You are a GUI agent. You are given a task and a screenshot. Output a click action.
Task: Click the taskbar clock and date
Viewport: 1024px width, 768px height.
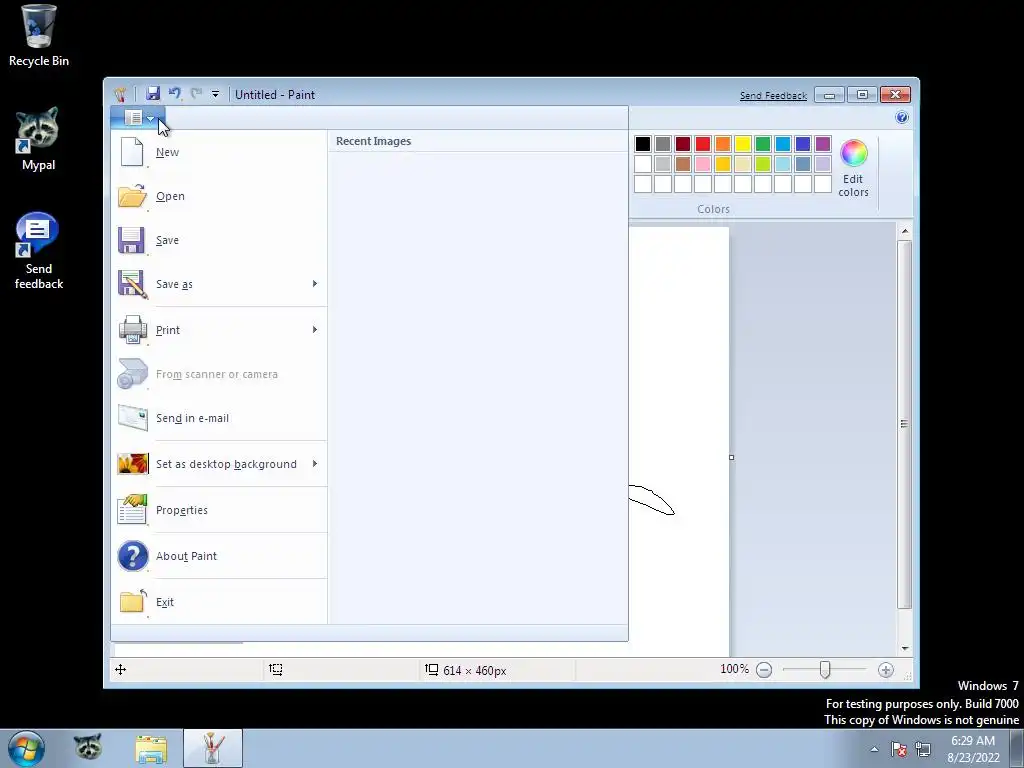[x=973, y=749]
